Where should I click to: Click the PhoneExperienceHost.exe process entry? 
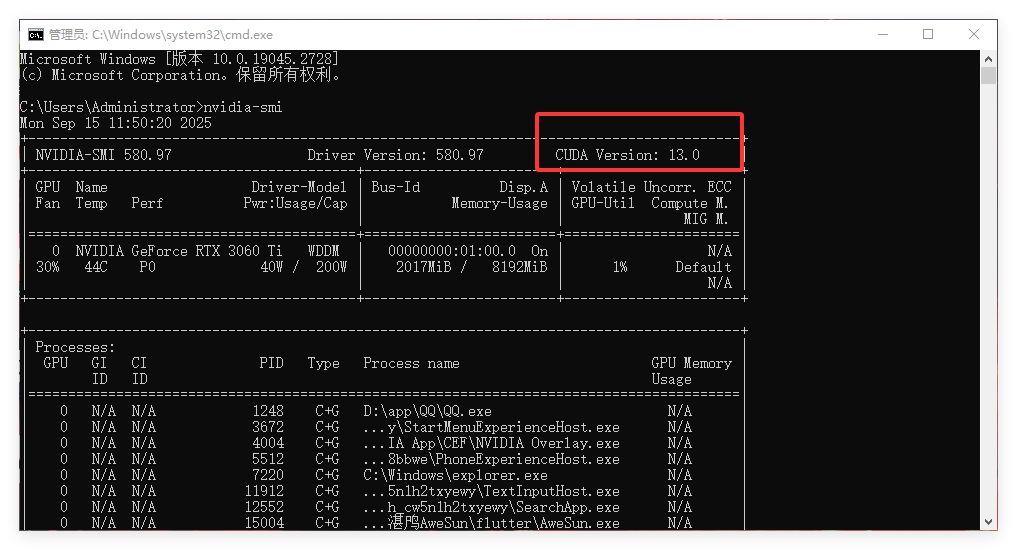[492, 460]
